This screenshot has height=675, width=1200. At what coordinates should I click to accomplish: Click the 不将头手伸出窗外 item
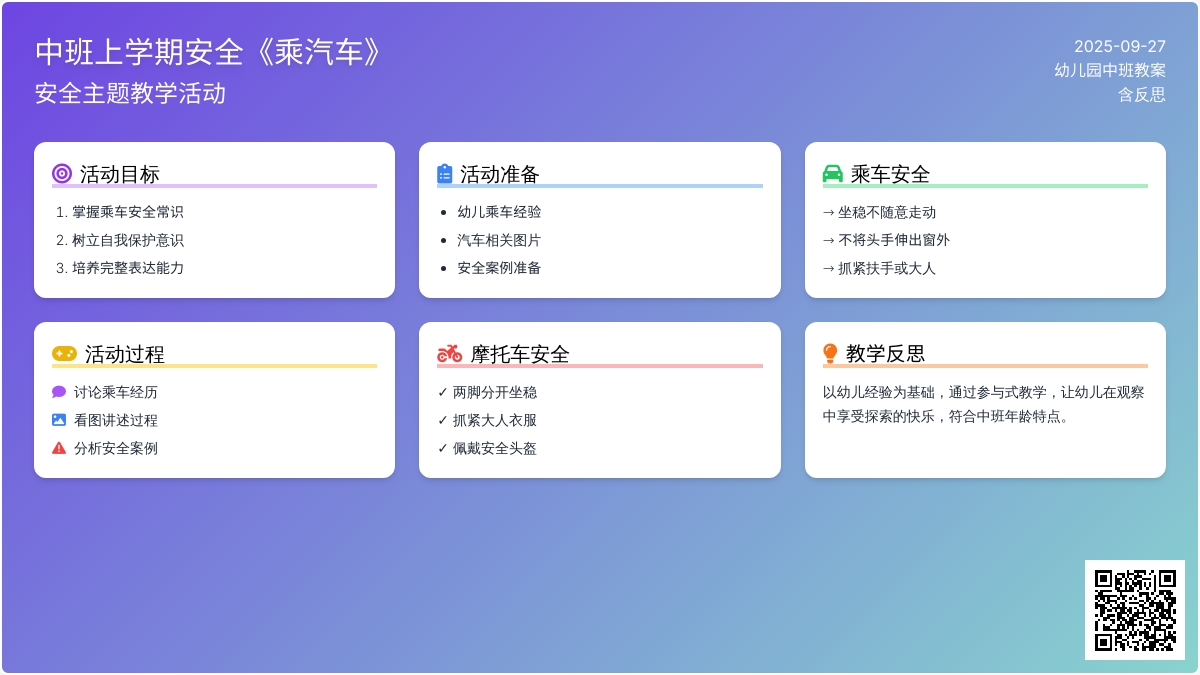tap(893, 240)
